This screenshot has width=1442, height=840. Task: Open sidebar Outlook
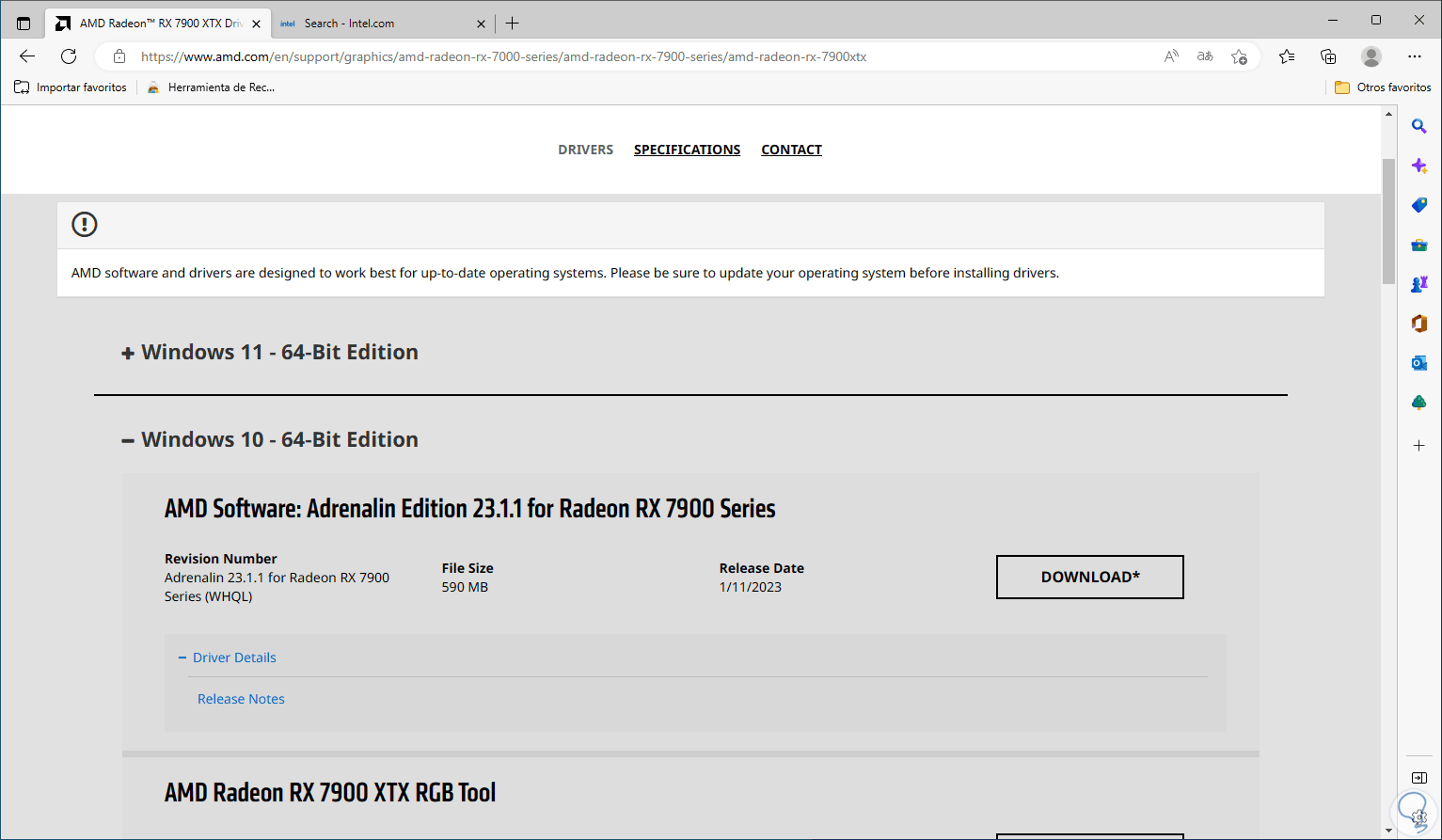coord(1419,363)
